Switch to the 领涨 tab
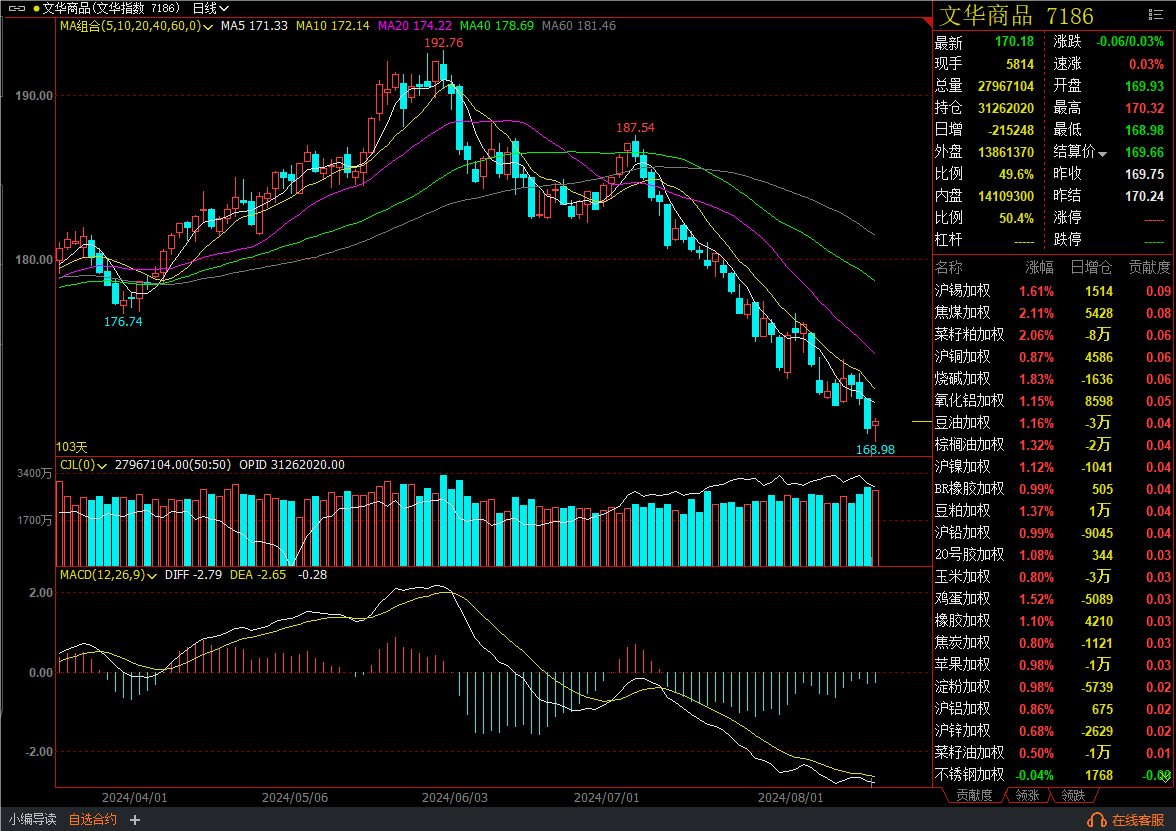Image resolution: width=1176 pixels, height=831 pixels. pyautogui.click(x=1027, y=796)
